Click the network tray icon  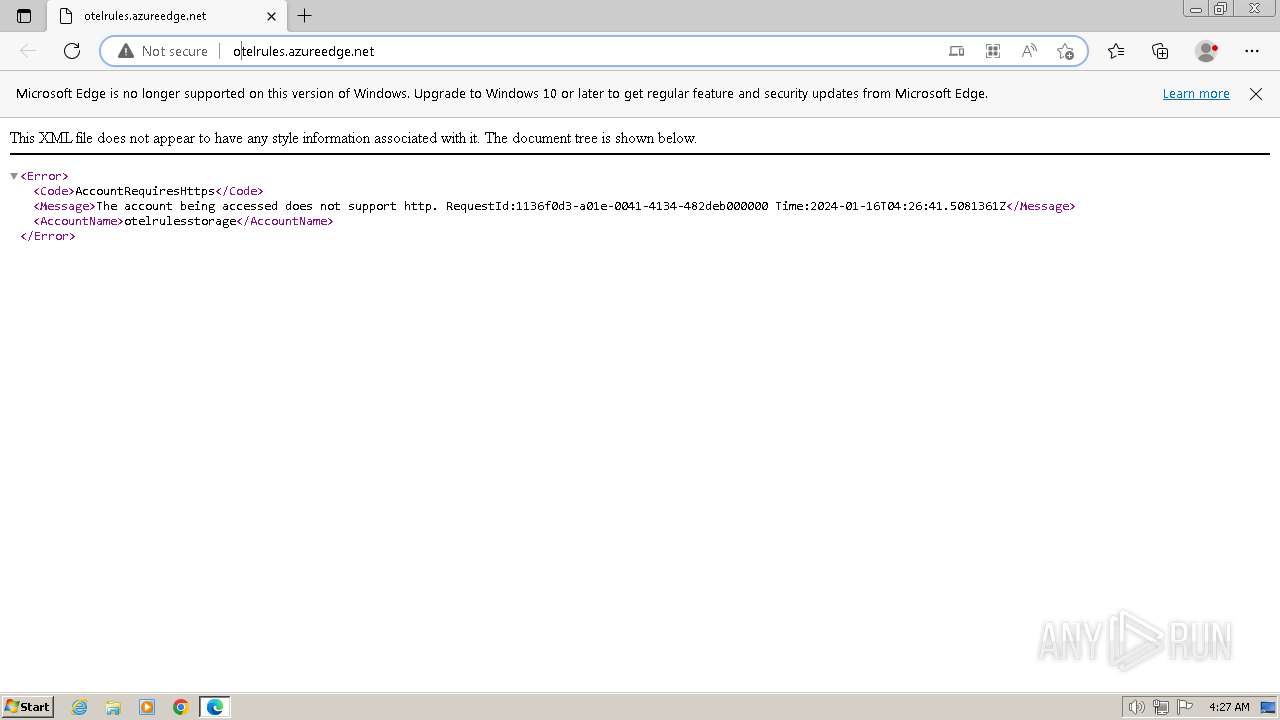pos(1161,707)
